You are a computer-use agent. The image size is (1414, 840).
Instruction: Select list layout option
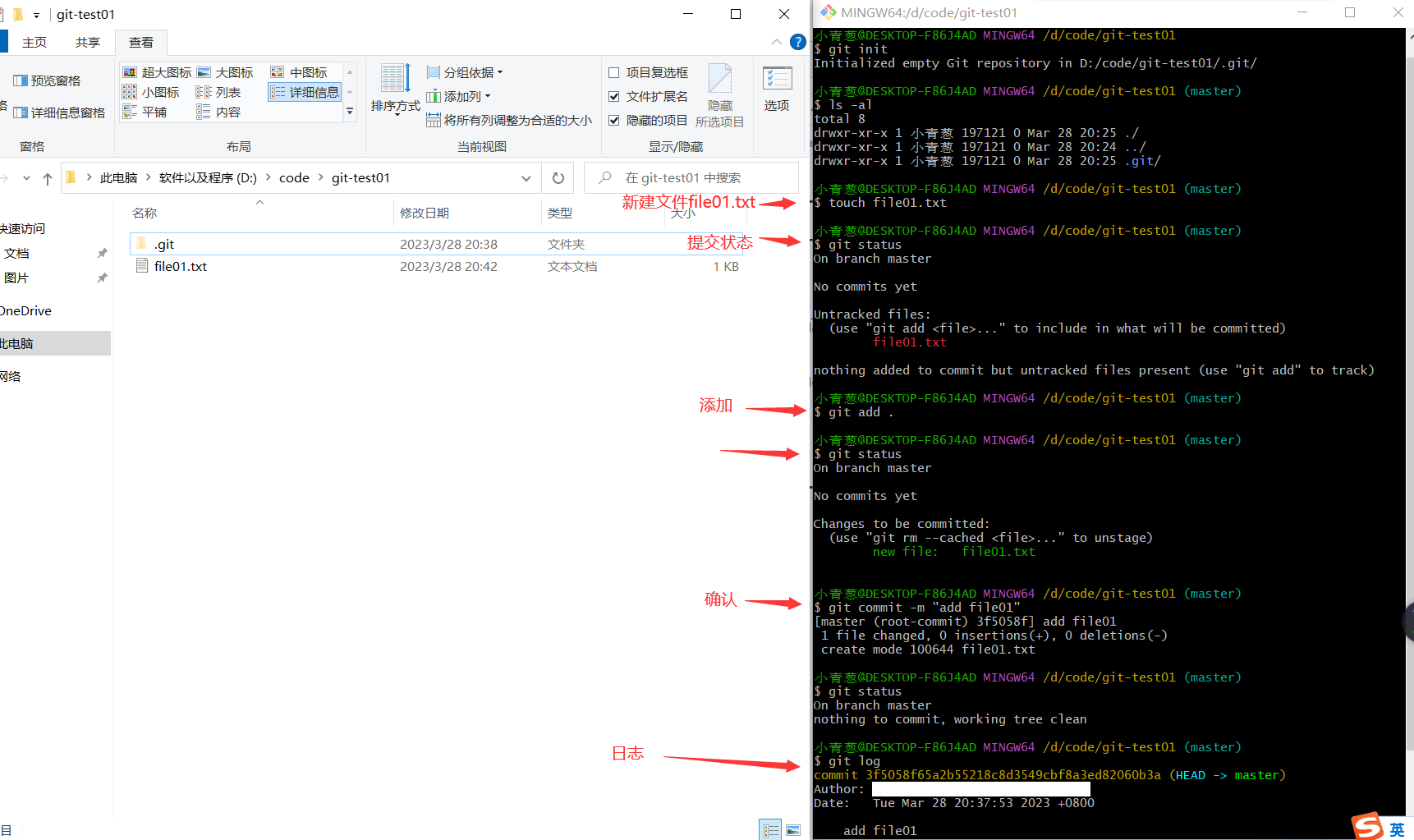pyautogui.click(x=218, y=92)
